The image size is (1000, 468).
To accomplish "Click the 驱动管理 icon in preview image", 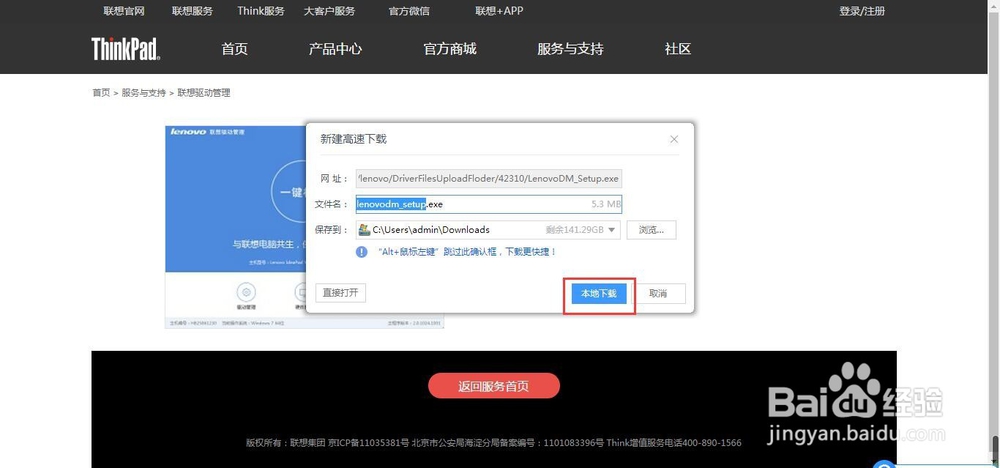I will pyautogui.click(x=246, y=295).
